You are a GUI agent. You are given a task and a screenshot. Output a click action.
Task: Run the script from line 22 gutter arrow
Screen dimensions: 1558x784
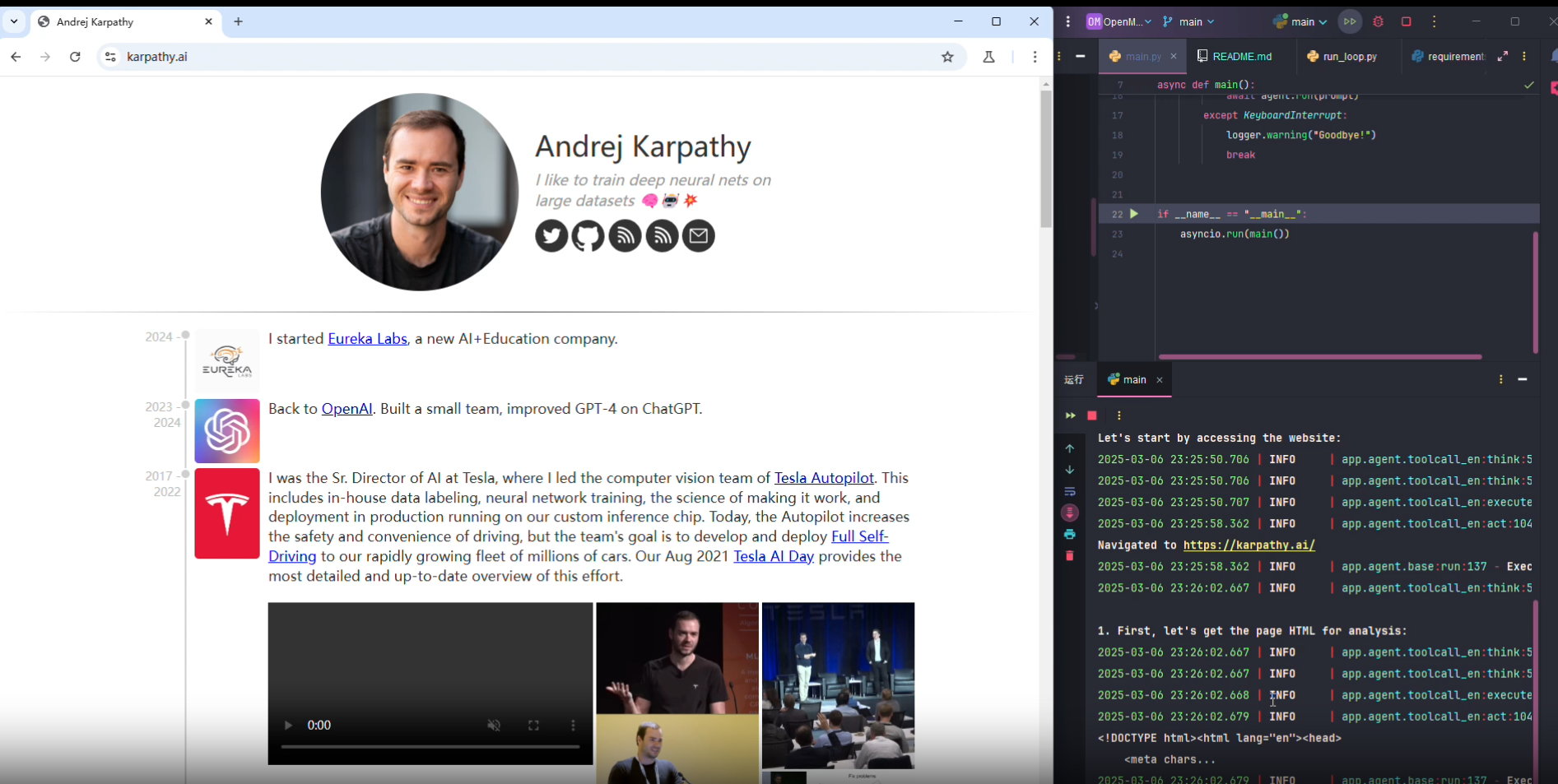(1134, 214)
